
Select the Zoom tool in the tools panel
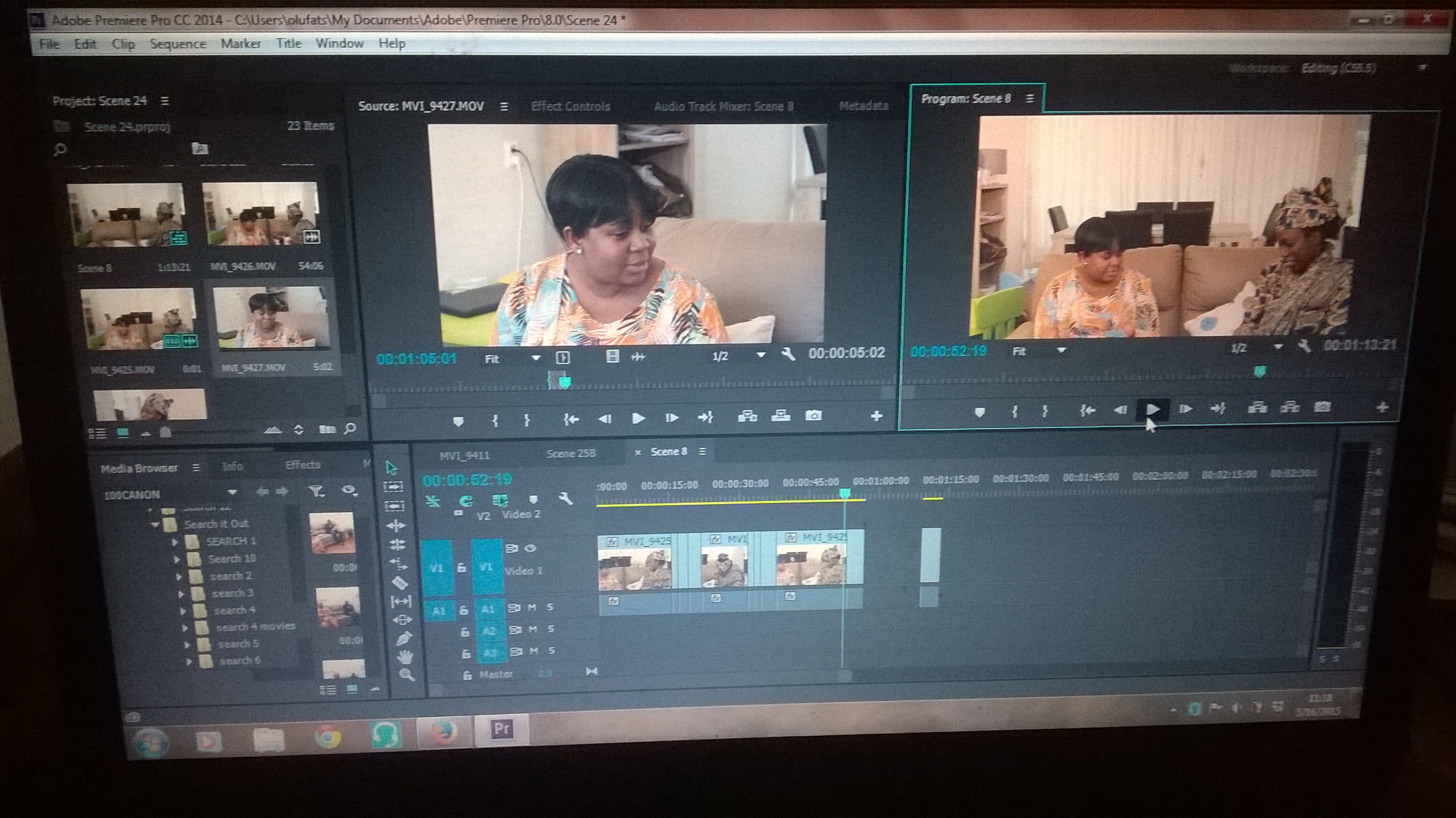point(406,674)
